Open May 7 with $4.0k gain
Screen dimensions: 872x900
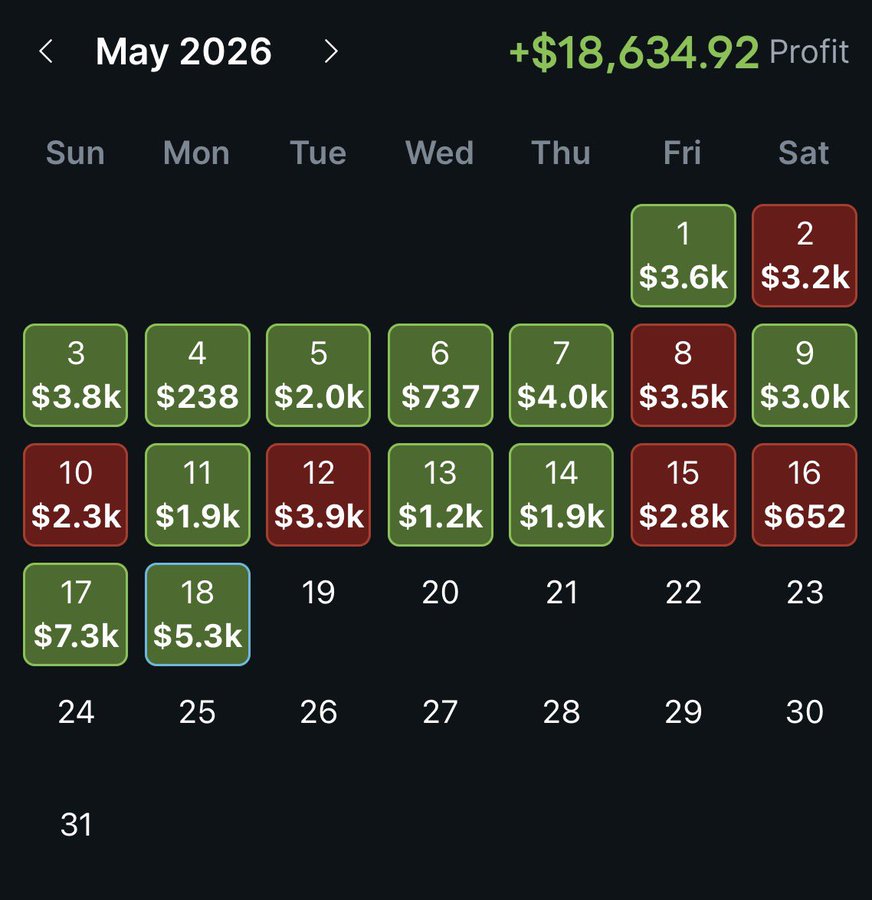pos(561,375)
